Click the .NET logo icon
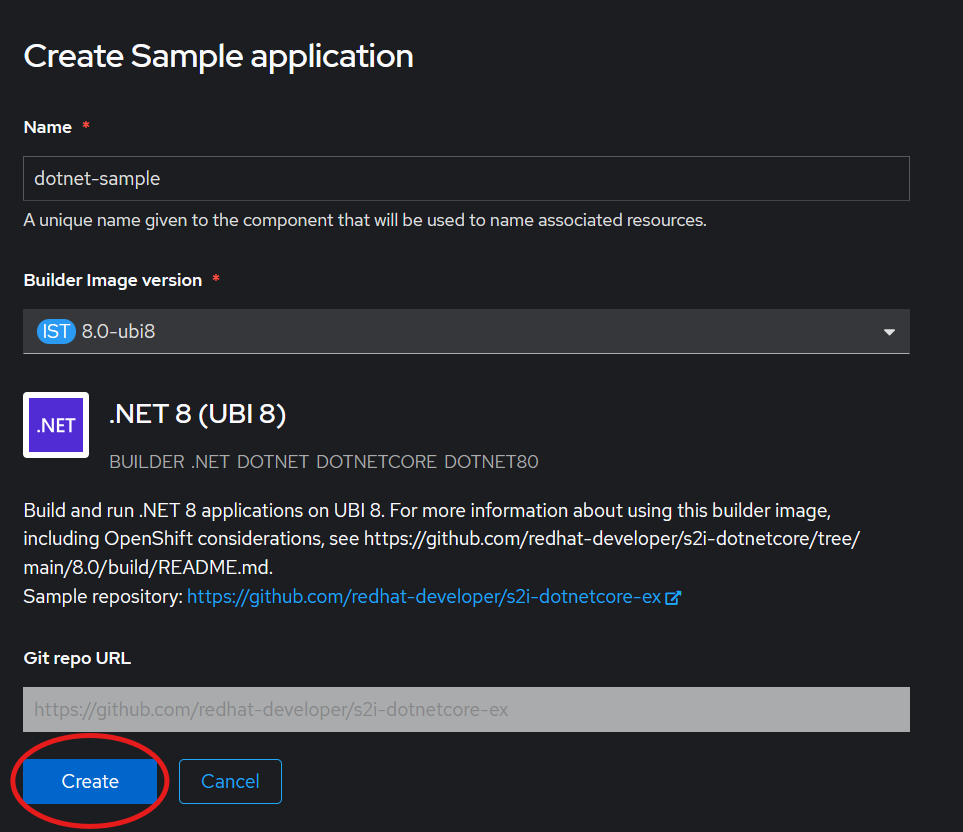 click(56, 425)
